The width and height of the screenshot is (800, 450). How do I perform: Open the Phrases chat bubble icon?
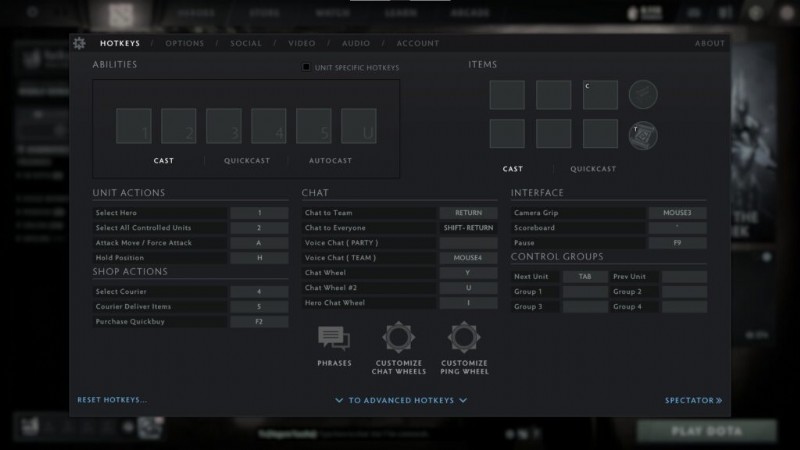coord(333,338)
